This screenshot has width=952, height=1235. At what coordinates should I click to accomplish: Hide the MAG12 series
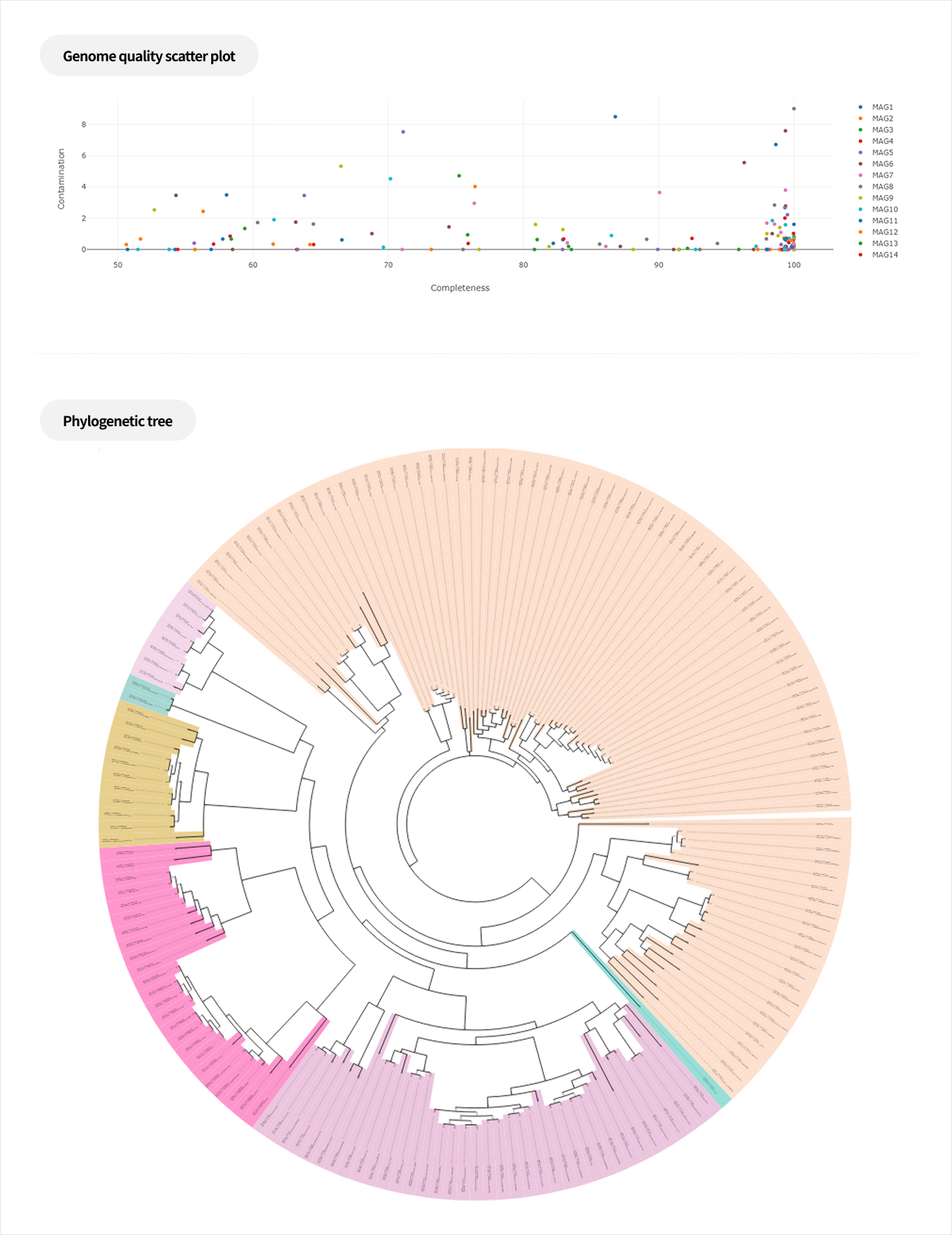pyautogui.click(x=884, y=232)
